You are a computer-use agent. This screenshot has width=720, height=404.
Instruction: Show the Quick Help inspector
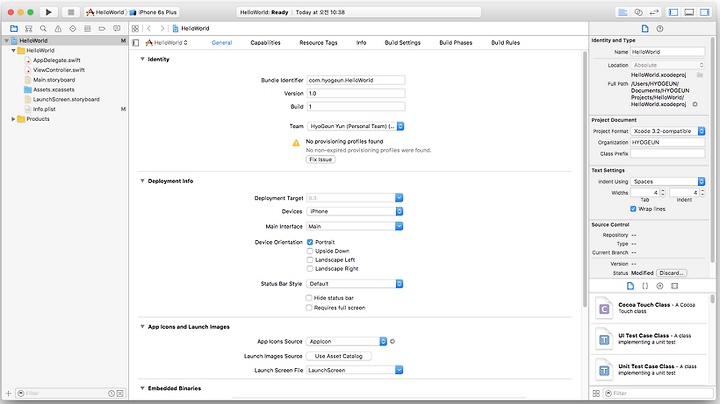tap(660, 28)
